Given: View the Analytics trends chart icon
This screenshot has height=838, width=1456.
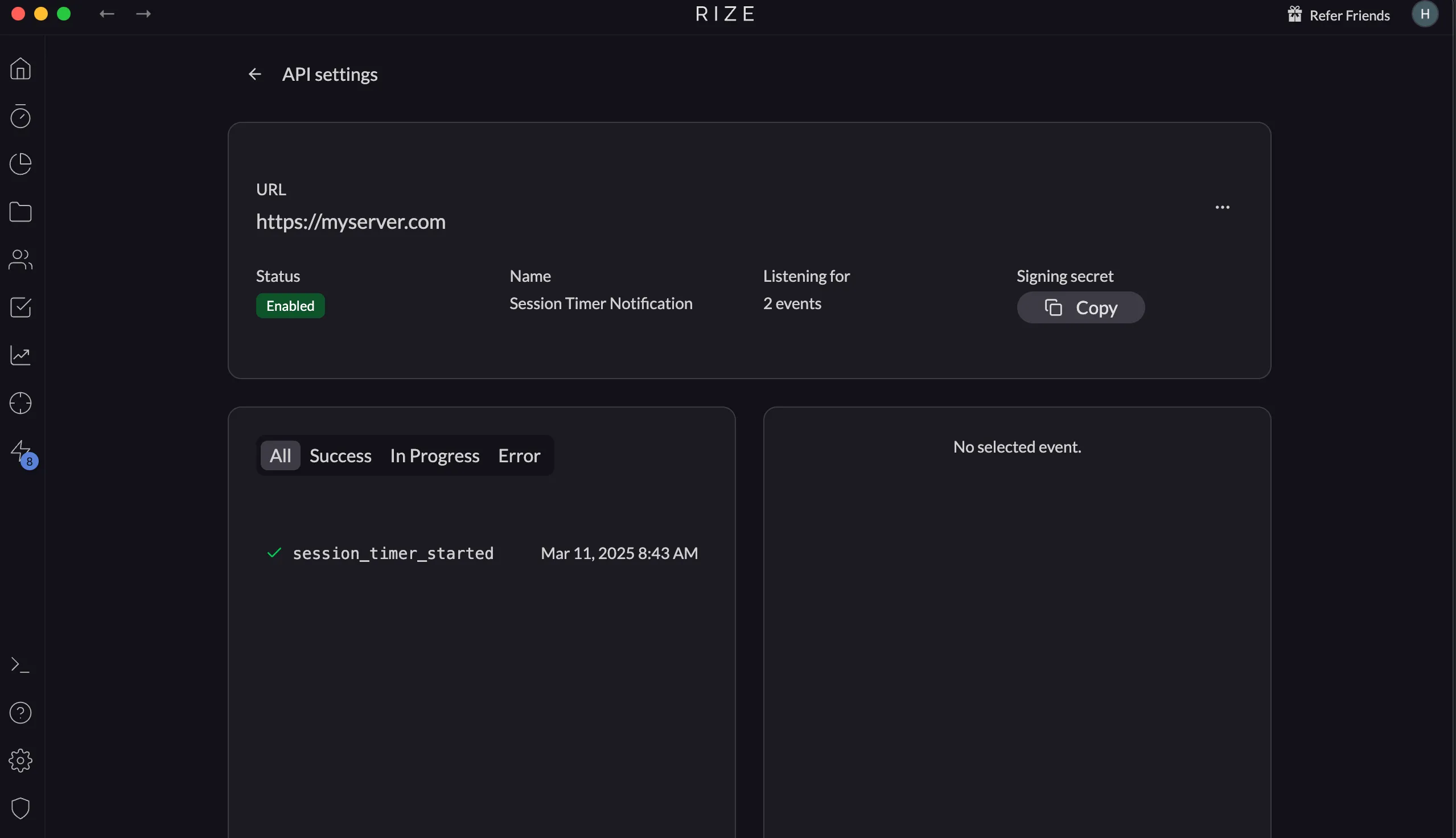Looking at the screenshot, I should 20,355.
